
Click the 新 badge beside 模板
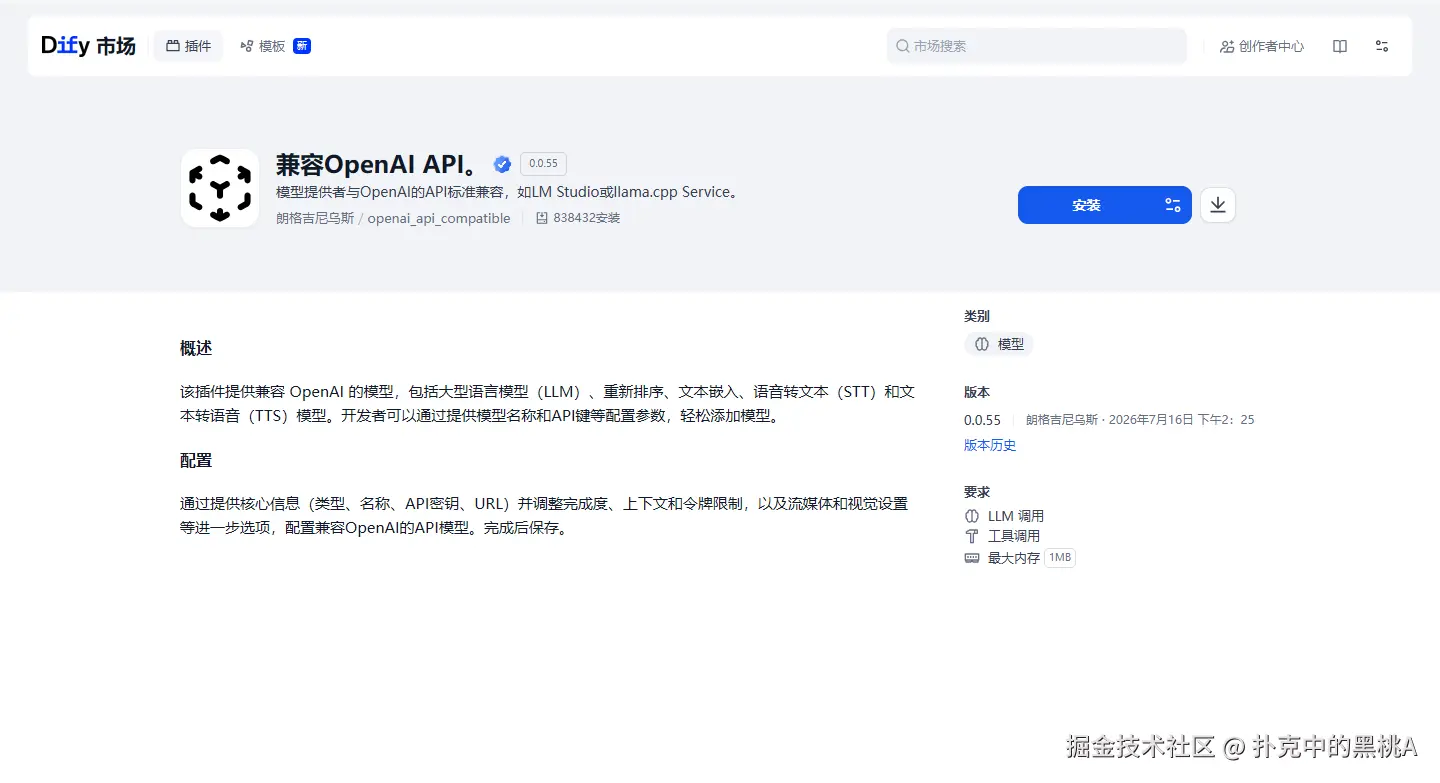pos(302,46)
